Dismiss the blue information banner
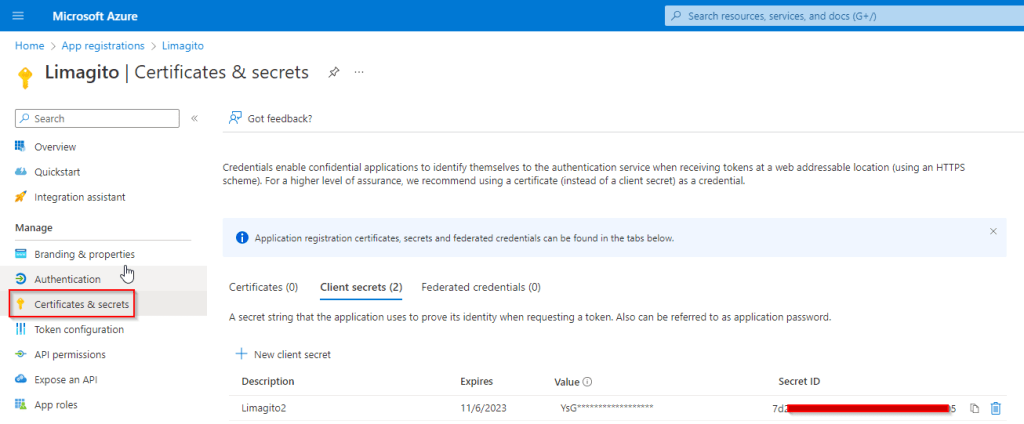1024x424 pixels. pyautogui.click(x=993, y=231)
